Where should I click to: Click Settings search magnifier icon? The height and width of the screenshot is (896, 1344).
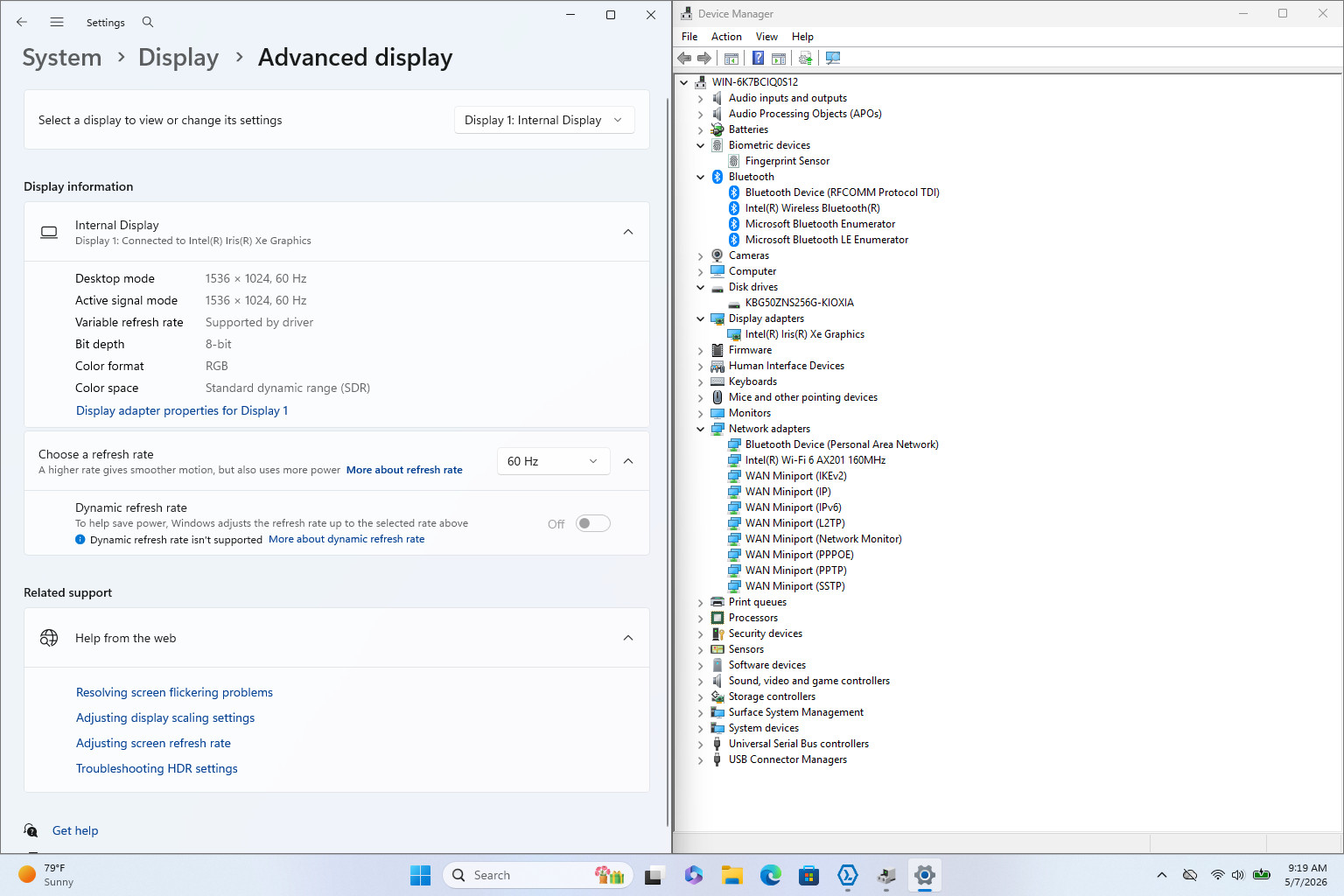tap(148, 22)
